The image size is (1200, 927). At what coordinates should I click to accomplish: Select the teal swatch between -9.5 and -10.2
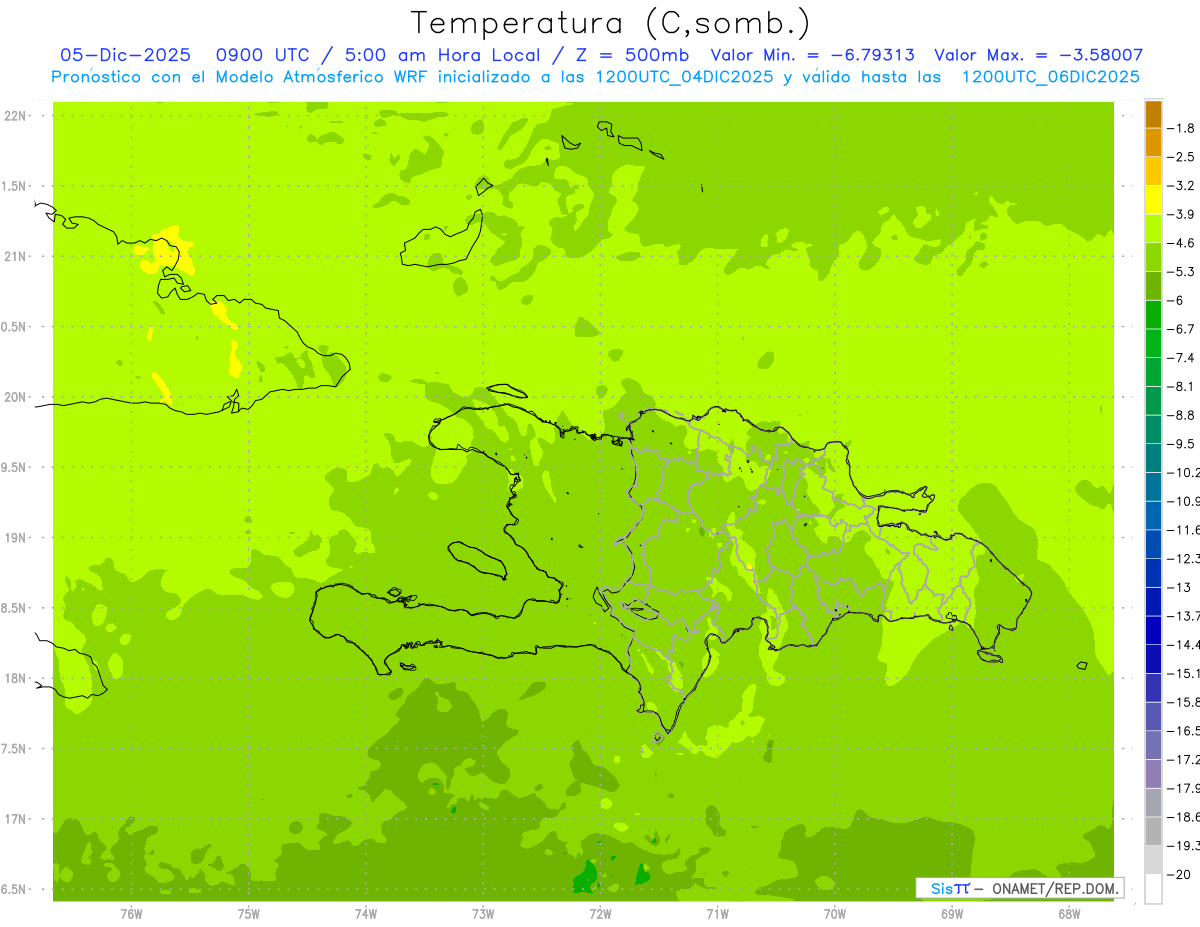[x=1153, y=458]
